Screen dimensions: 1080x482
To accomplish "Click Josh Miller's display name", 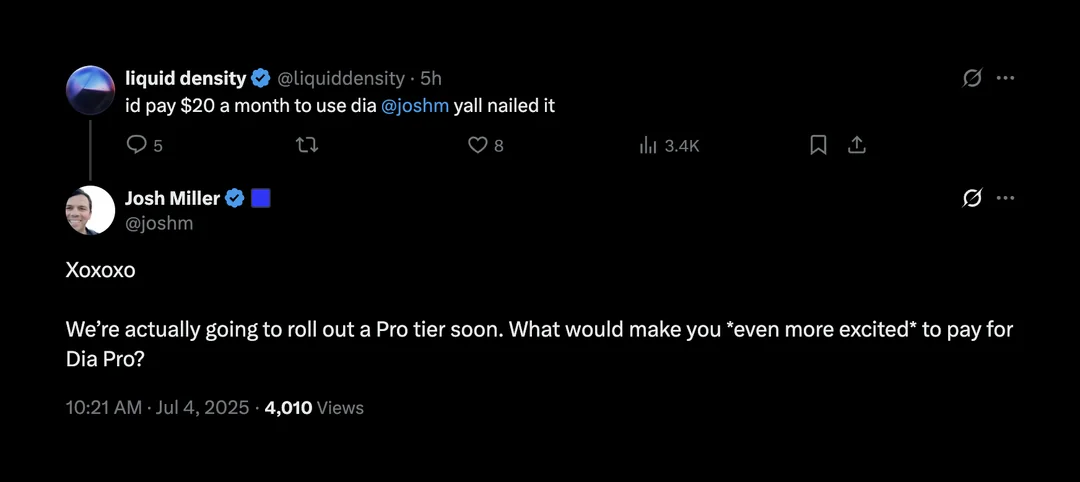I will 172,199.
